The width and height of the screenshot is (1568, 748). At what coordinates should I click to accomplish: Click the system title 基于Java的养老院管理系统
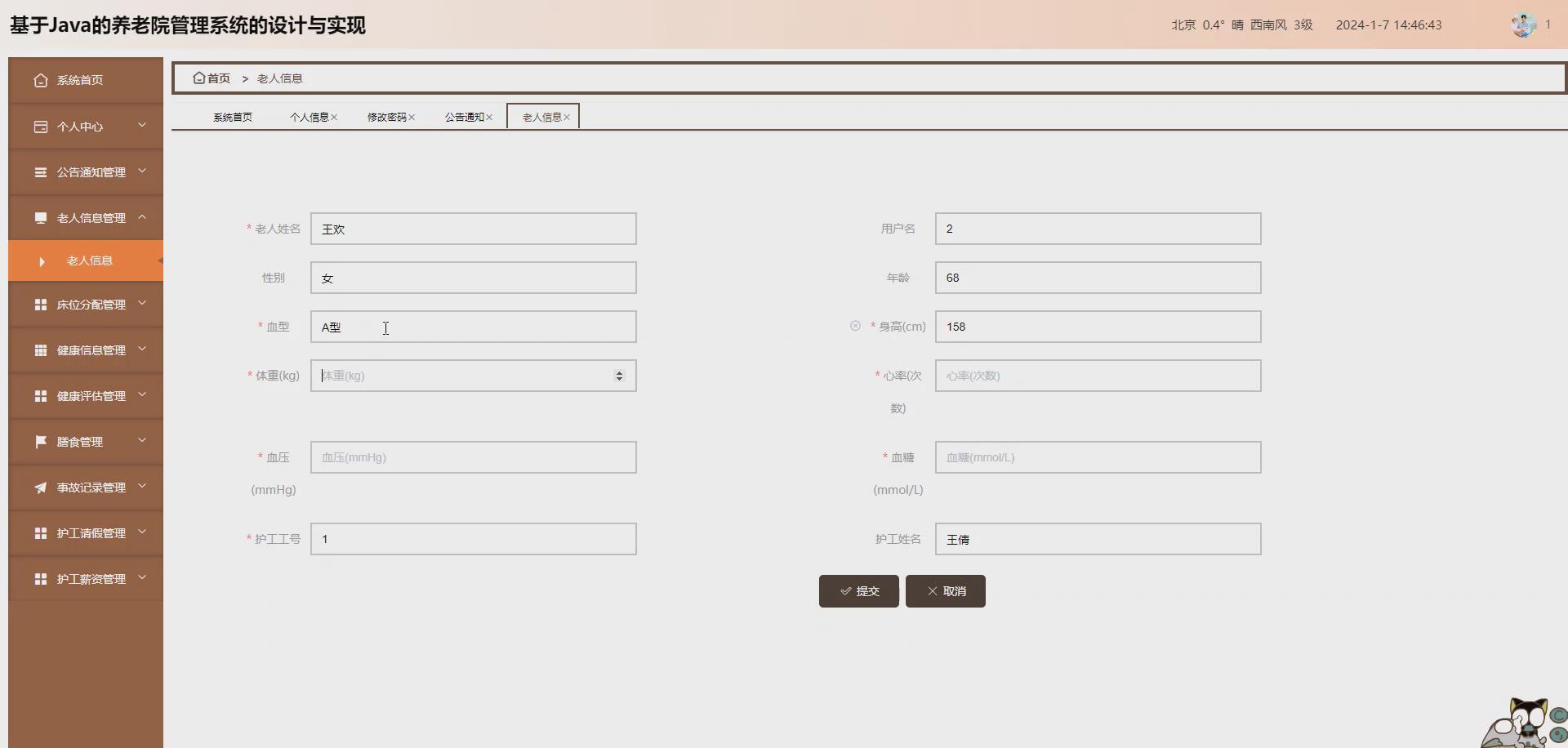(x=188, y=25)
